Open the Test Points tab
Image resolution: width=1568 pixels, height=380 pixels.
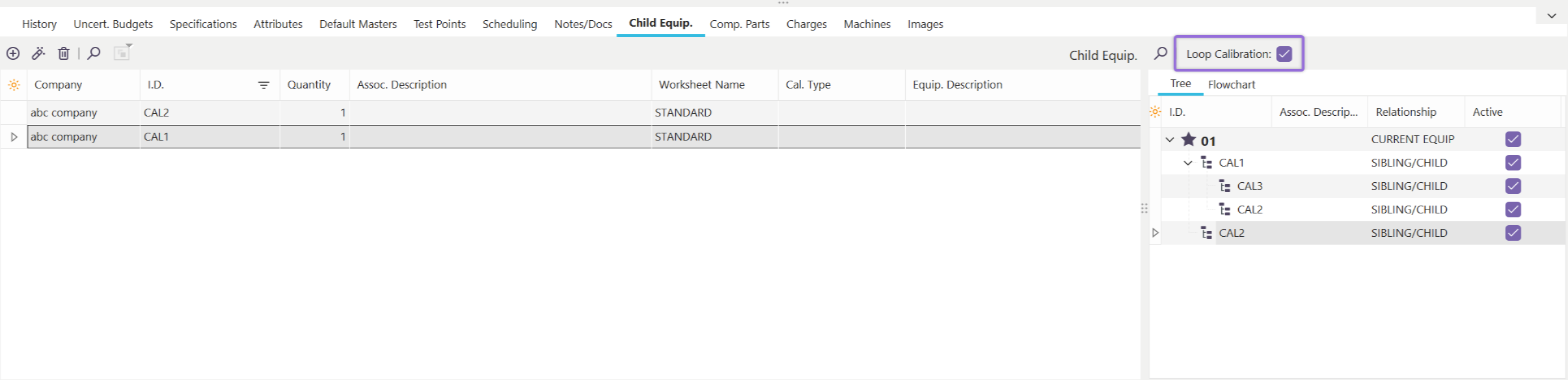click(x=439, y=24)
